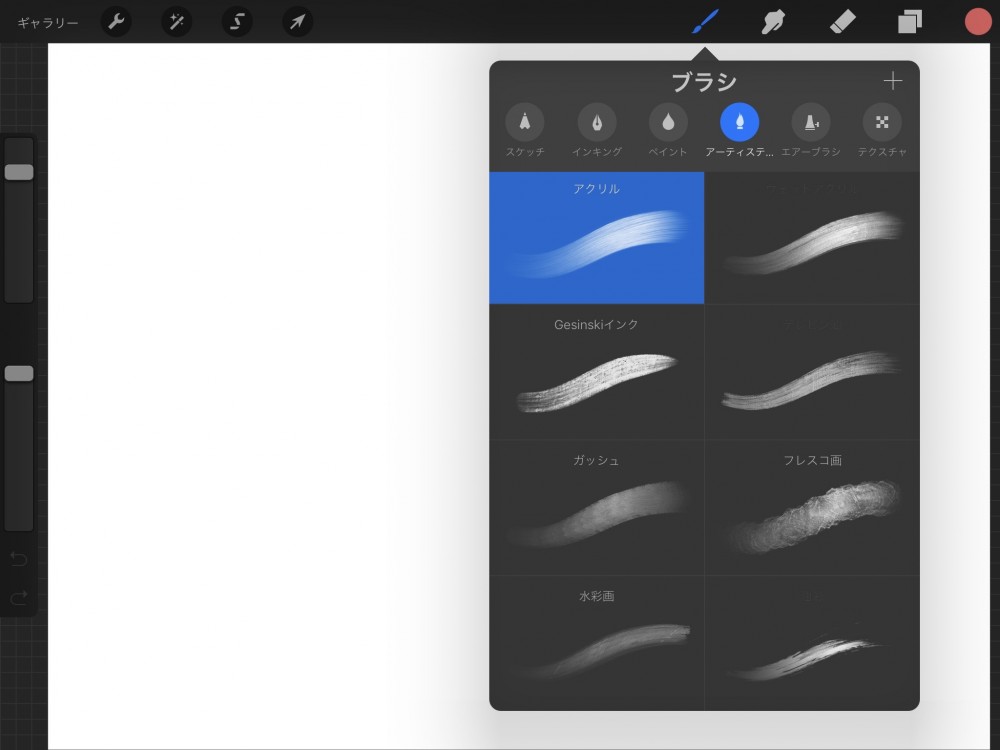Image resolution: width=1000 pixels, height=750 pixels.
Task: Open the Layers panel
Action: [910, 21]
